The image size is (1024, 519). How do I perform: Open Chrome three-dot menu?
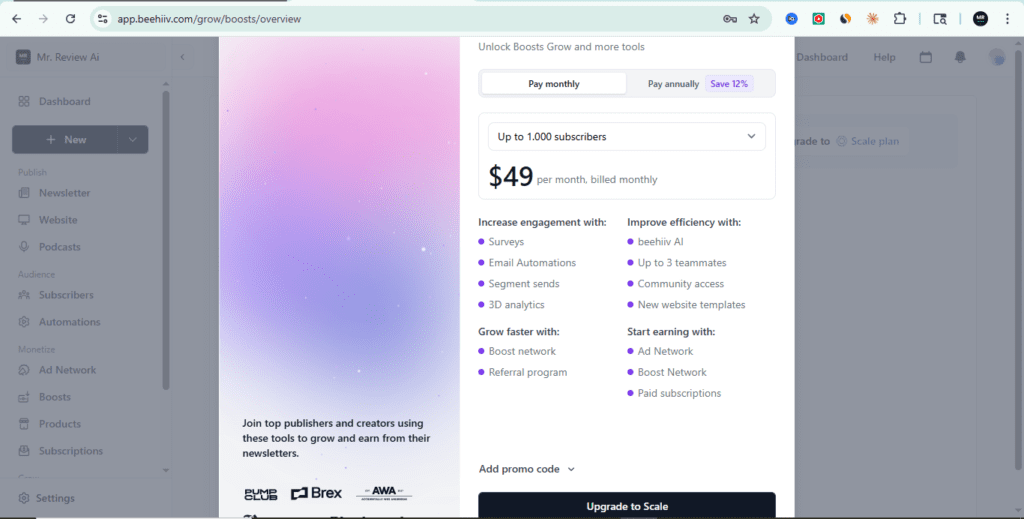pyautogui.click(x=1007, y=19)
